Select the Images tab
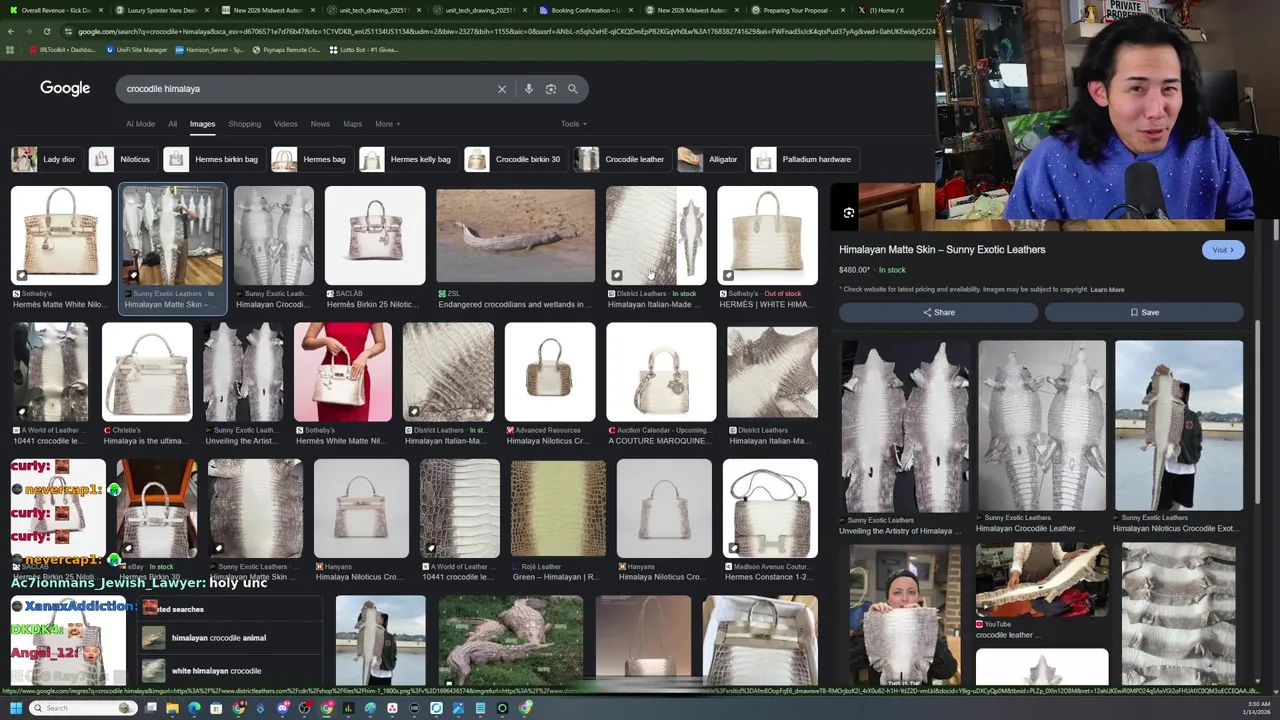Viewport: 1280px width, 720px height. point(202,124)
